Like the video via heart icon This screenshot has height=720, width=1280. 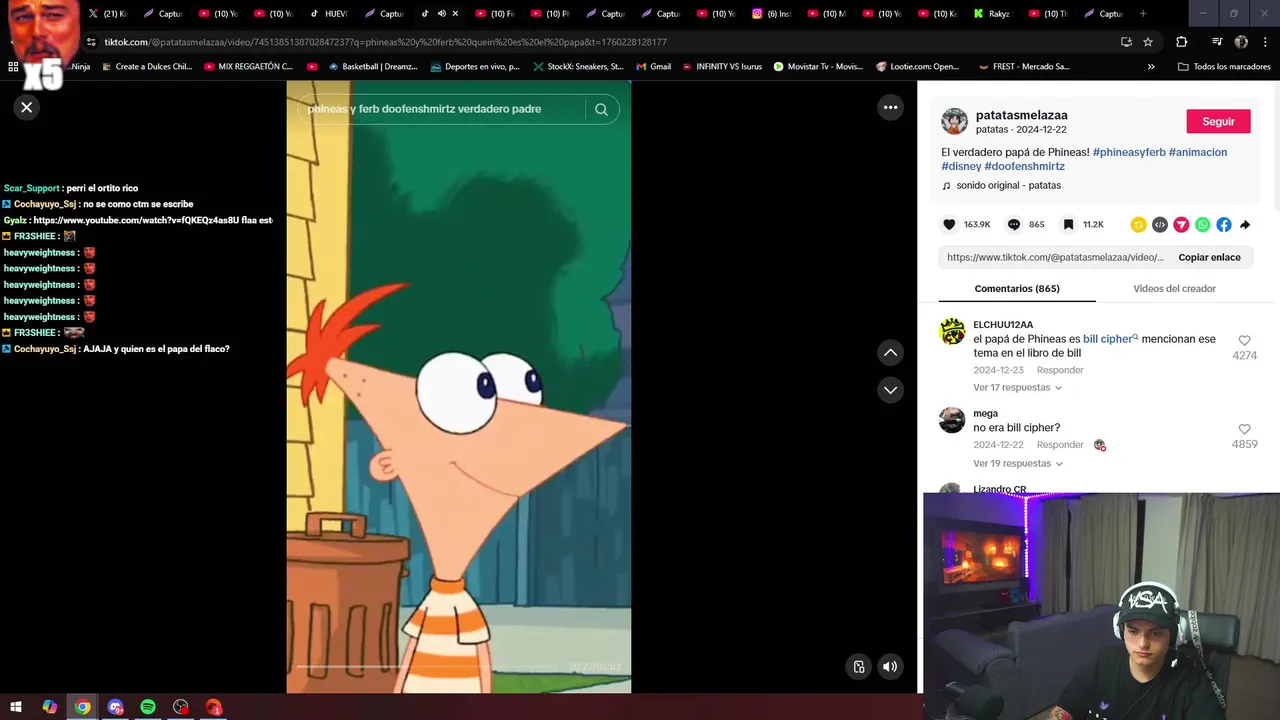949,225
